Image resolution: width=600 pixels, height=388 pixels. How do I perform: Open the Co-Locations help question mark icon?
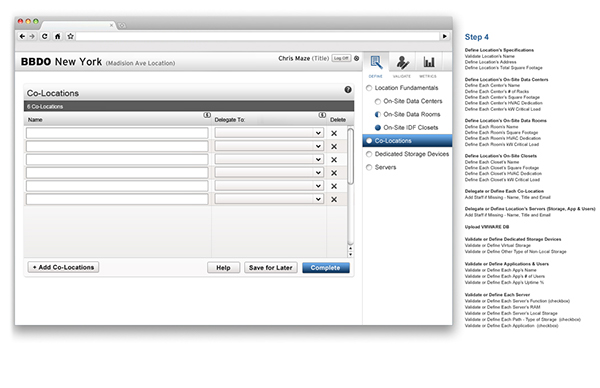tap(348, 90)
